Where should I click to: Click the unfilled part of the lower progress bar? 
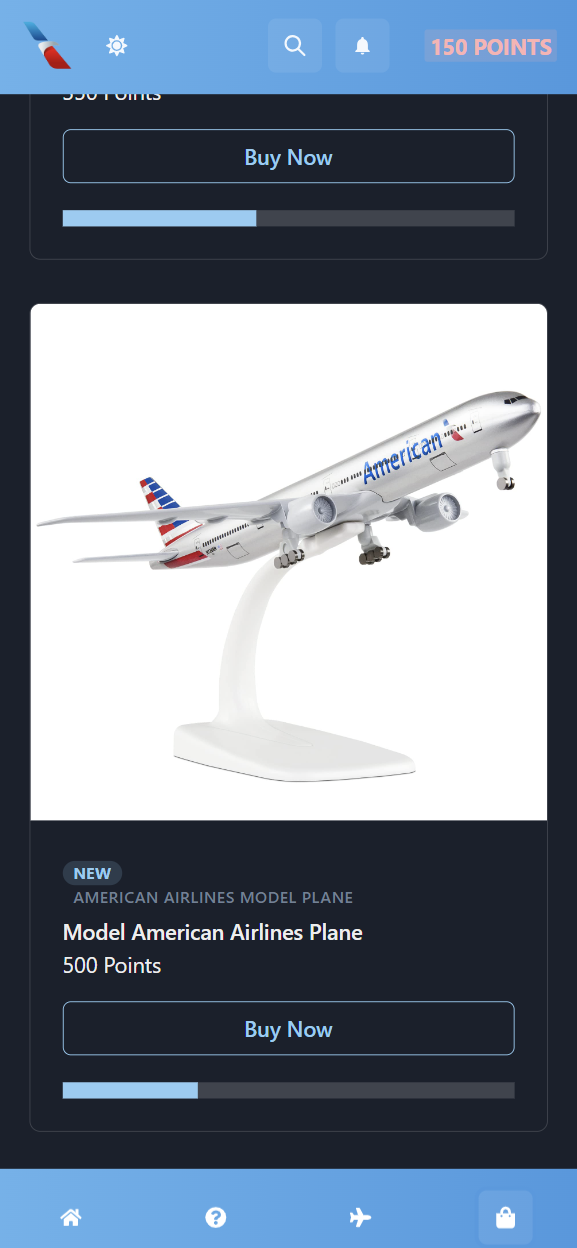point(356,1090)
